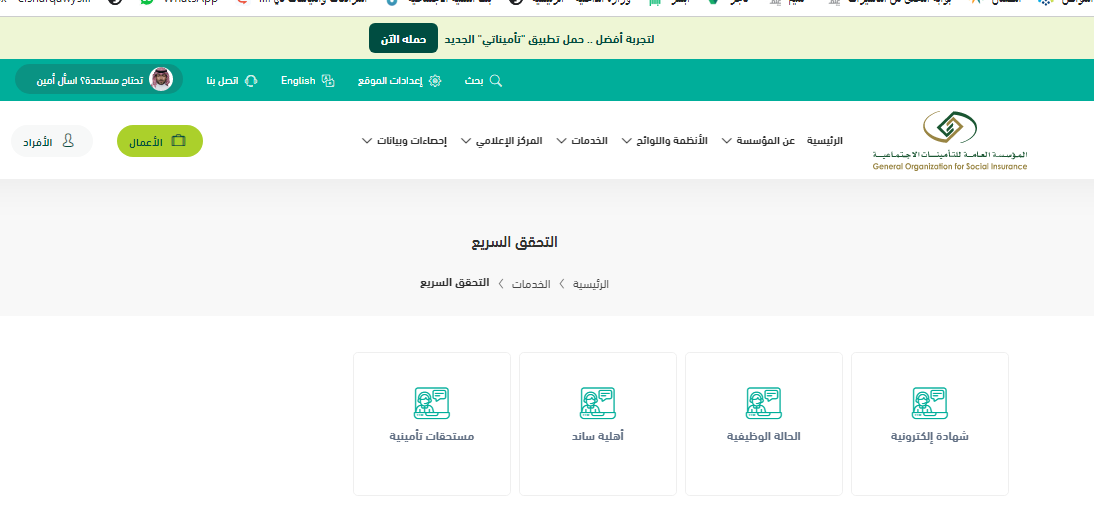Viewport: 1094px width, 529px height.
Task: Click the حمله الآن download button
Action: point(403,39)
